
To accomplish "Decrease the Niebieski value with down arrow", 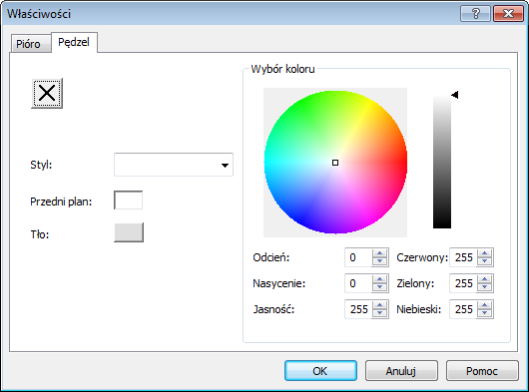I will click(x=485, y=313).
